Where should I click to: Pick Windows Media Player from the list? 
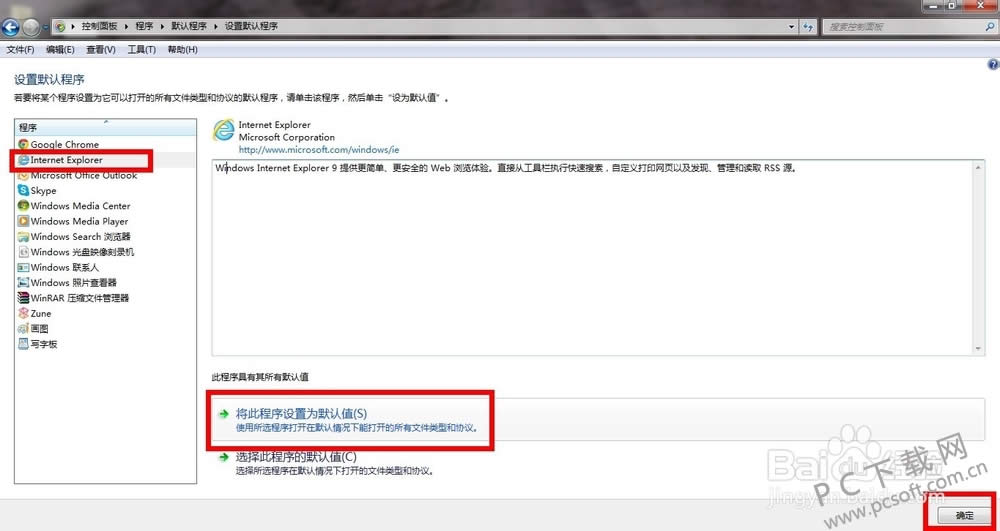[x=79, y=222]
